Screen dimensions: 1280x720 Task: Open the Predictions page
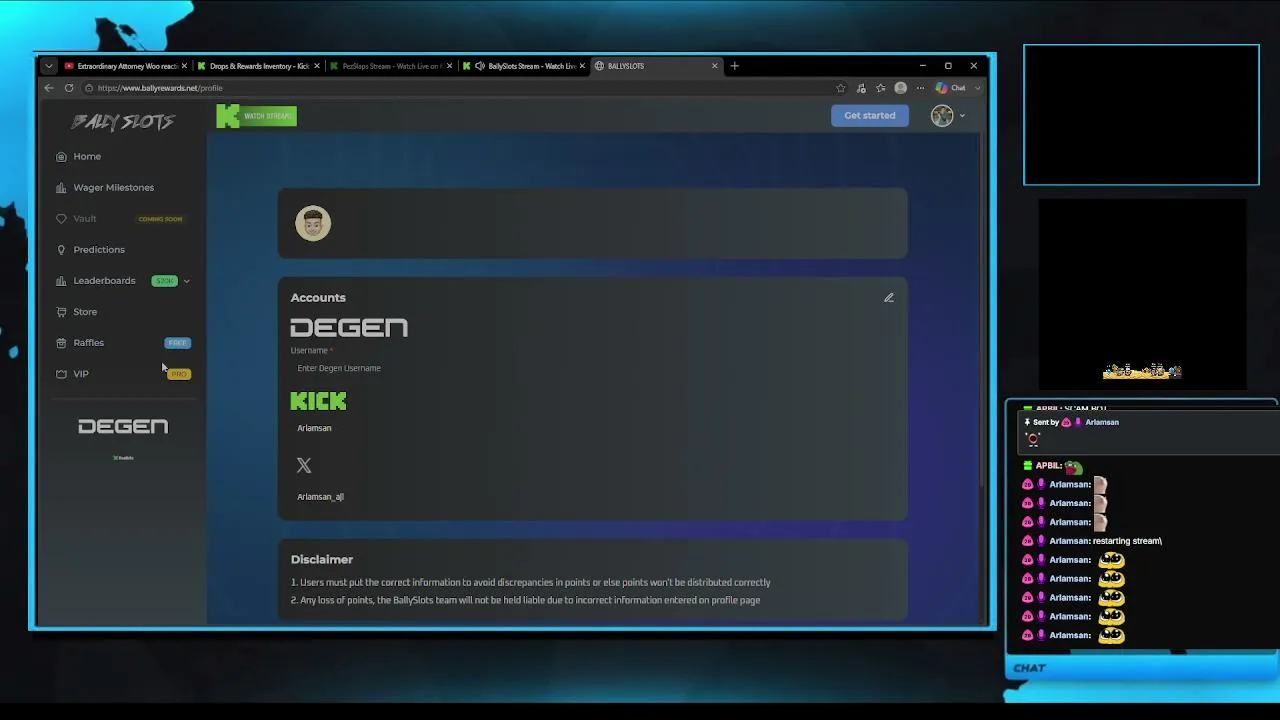click(99, 250)
